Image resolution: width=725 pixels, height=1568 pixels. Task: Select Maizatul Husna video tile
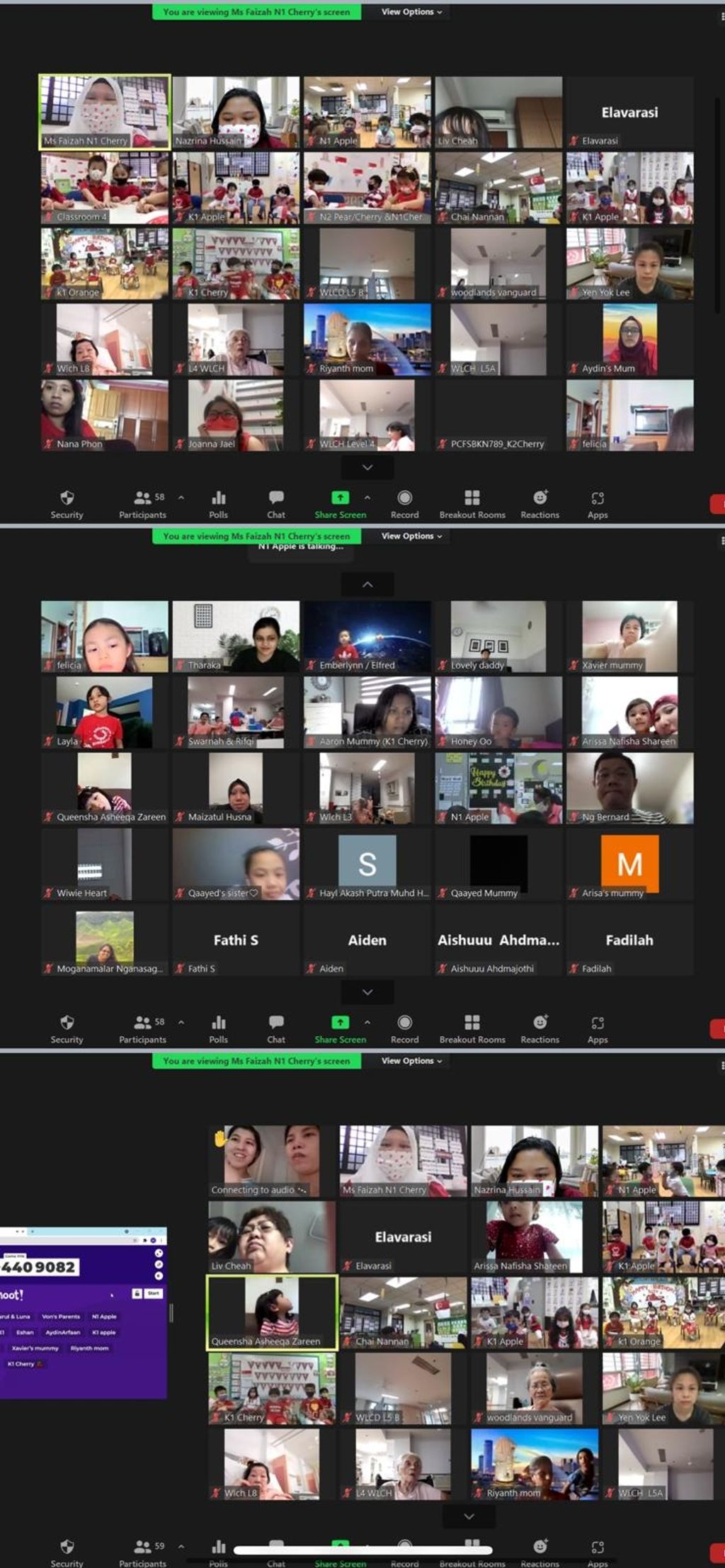236,788
